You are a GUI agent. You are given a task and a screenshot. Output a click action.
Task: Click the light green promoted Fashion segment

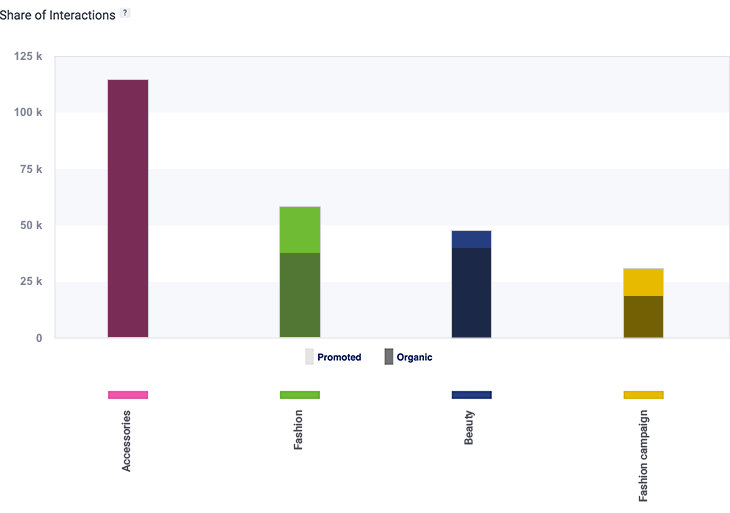(300, 230)
